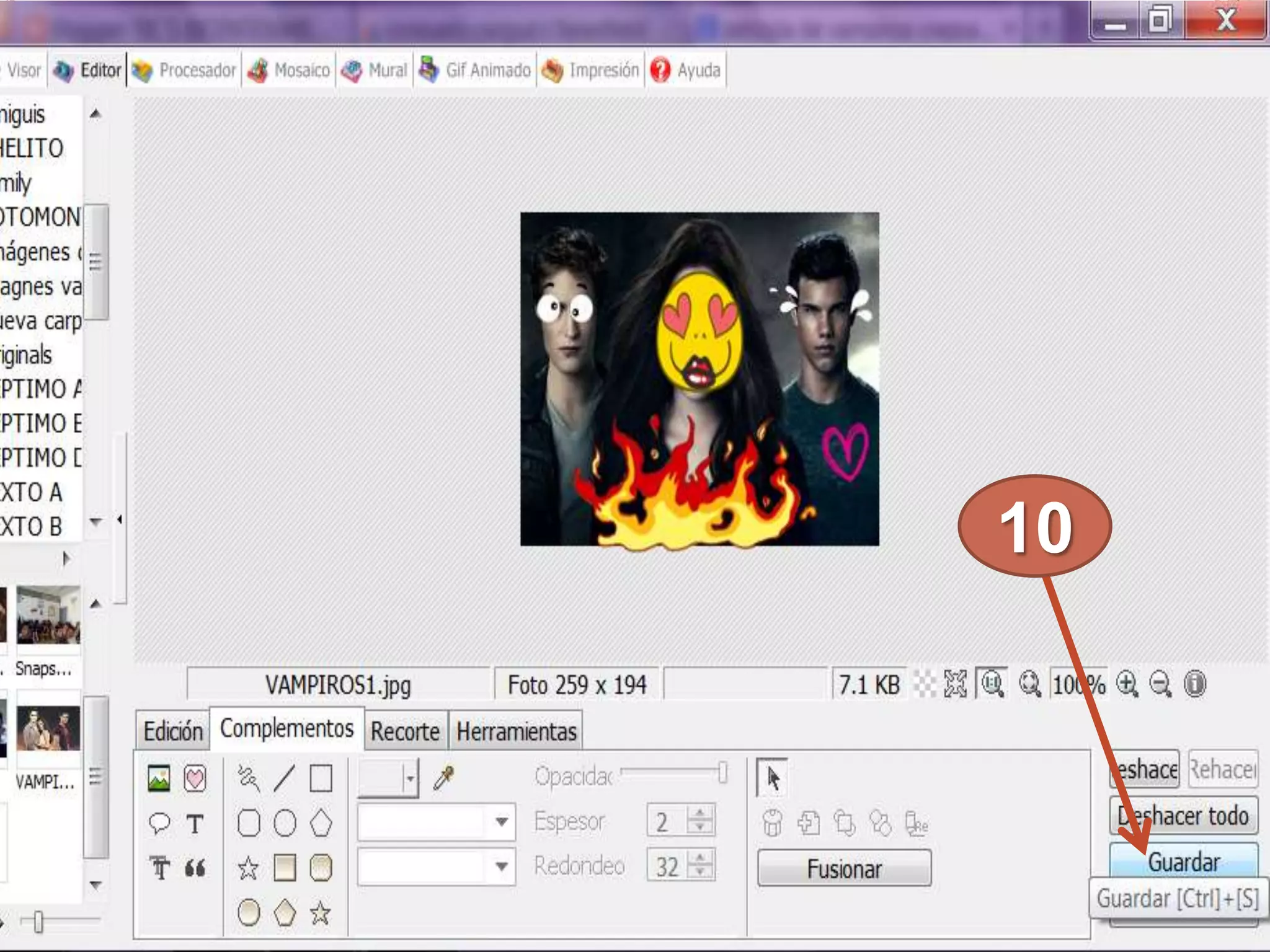This screenshot has width=1270, height=952.
Task: Click the zoom out magnifier icon
Action: click(x=1160, y=684)
